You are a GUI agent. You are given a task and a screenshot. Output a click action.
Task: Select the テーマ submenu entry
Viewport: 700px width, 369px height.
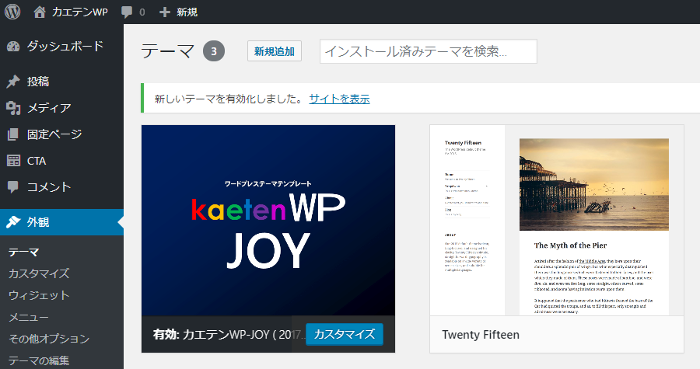pyautogui.click(x=24, y=252)
